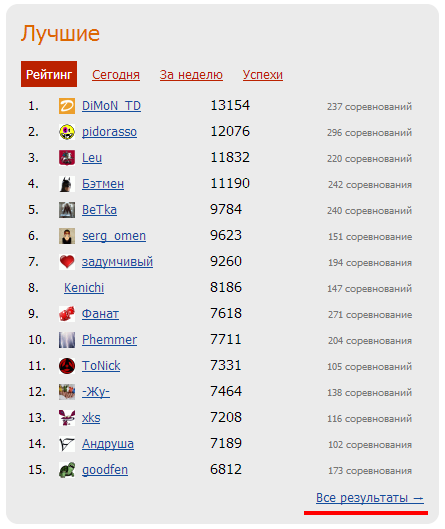Open the Все результаты link
This screenshot has width=445, height=529.
(x=370, y=498)
